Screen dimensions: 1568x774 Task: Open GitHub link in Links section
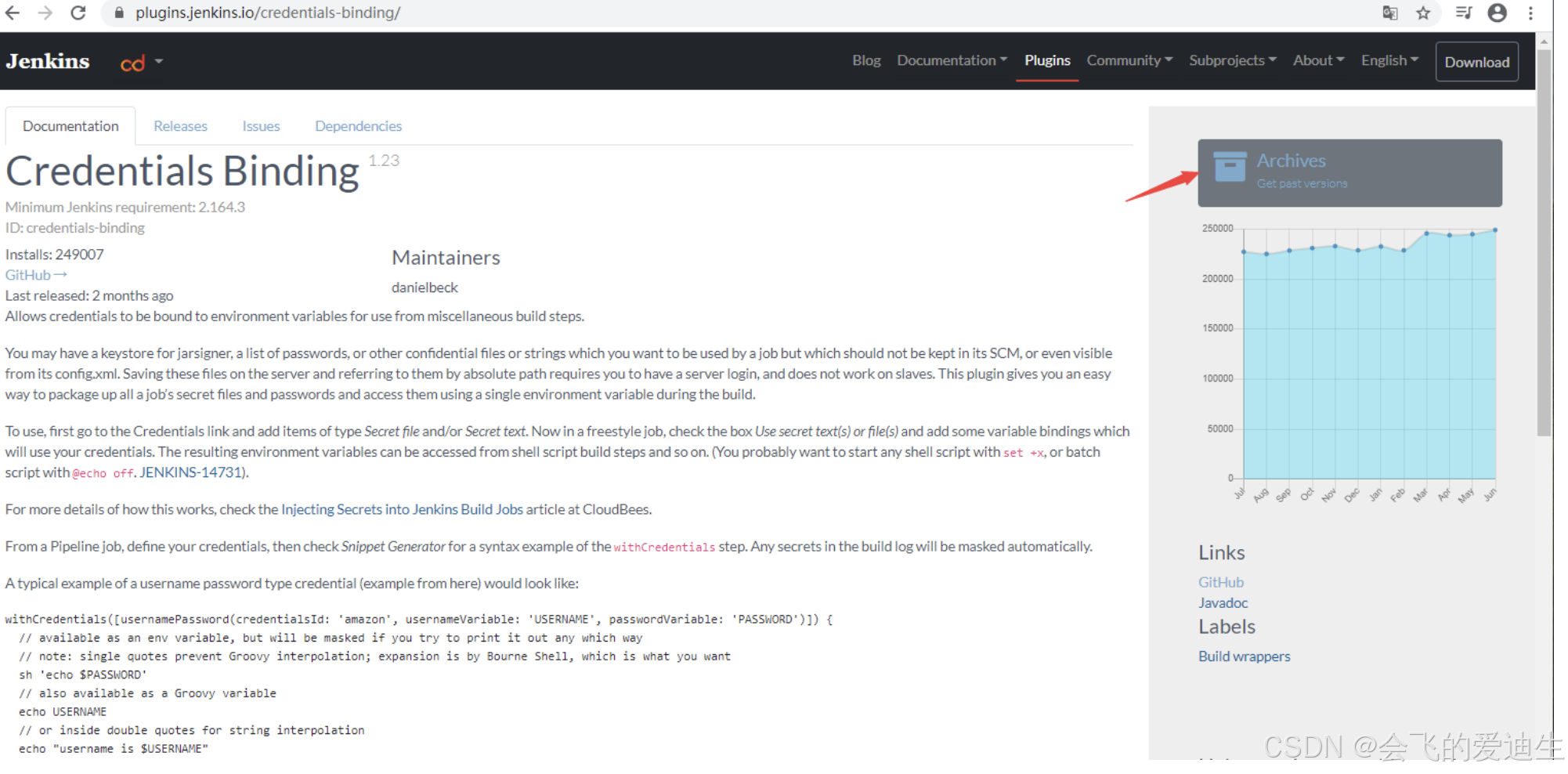(1220, 582)
